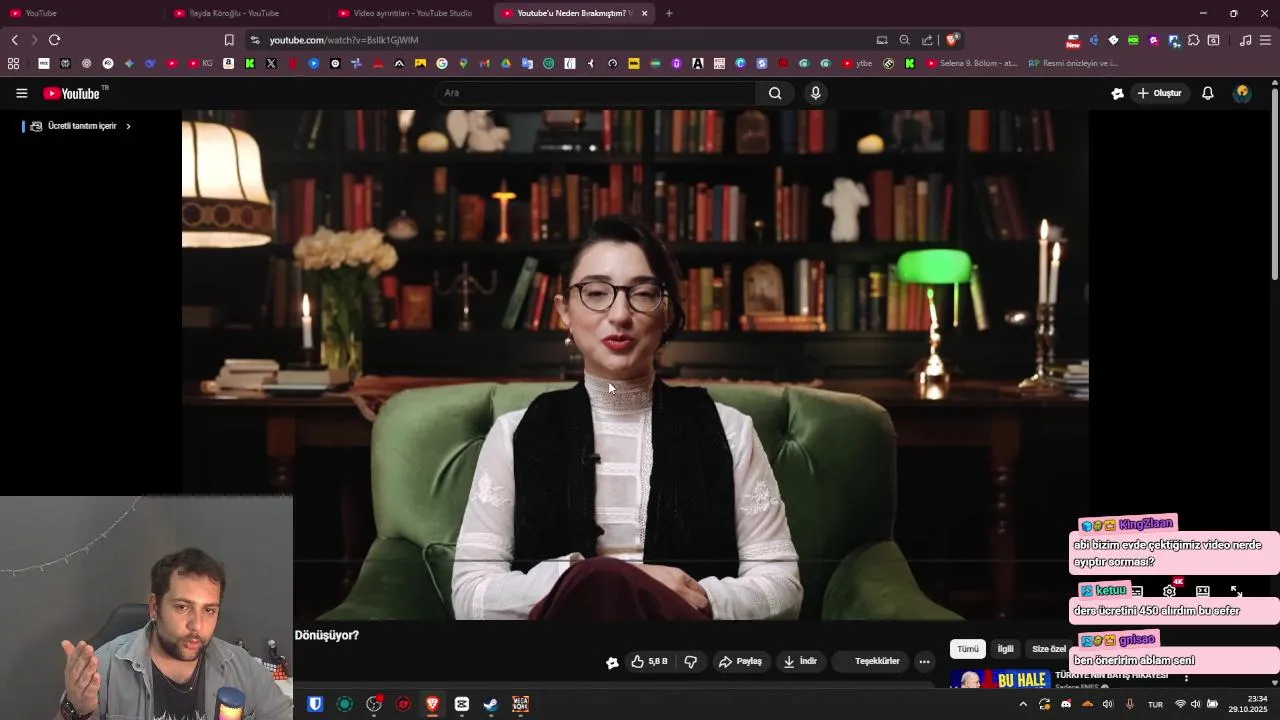This screenshot has width=1280, height=720.
Task: Open the account avatar menu
Action: 1243,93
